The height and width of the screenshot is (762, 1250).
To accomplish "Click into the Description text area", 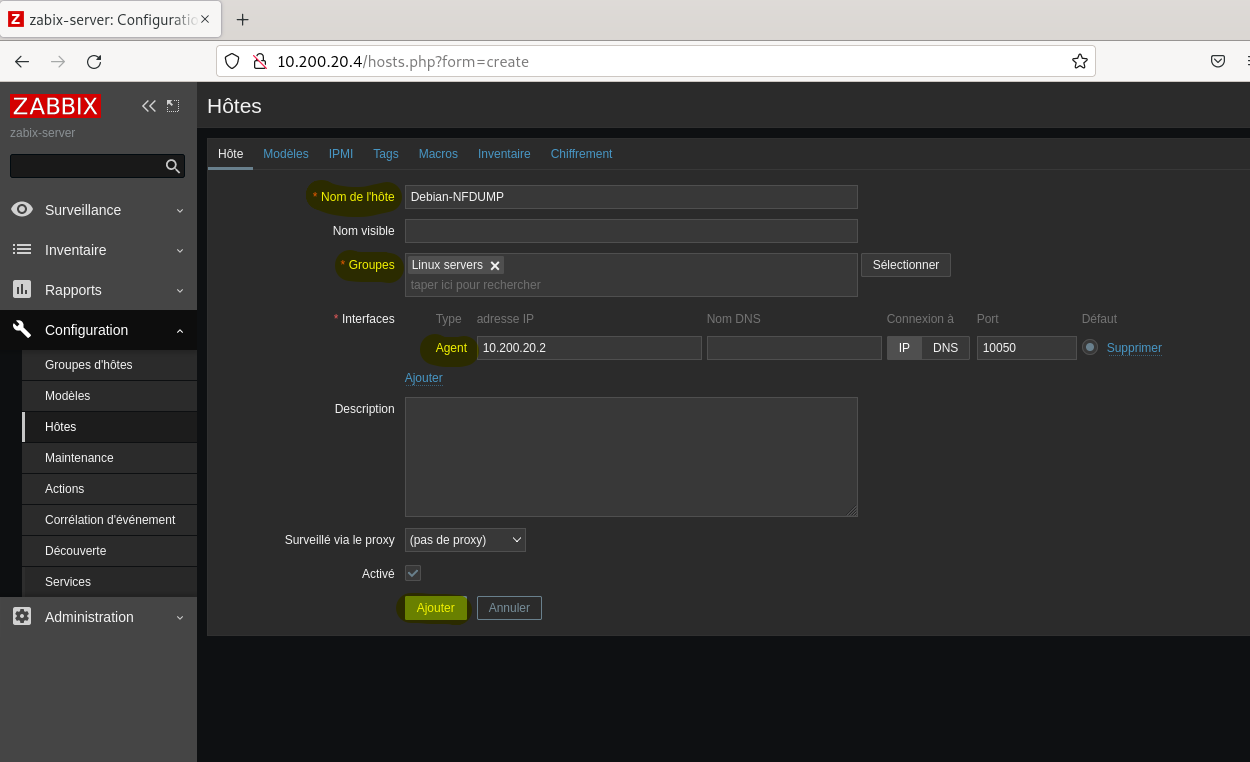I will [630, 456].
